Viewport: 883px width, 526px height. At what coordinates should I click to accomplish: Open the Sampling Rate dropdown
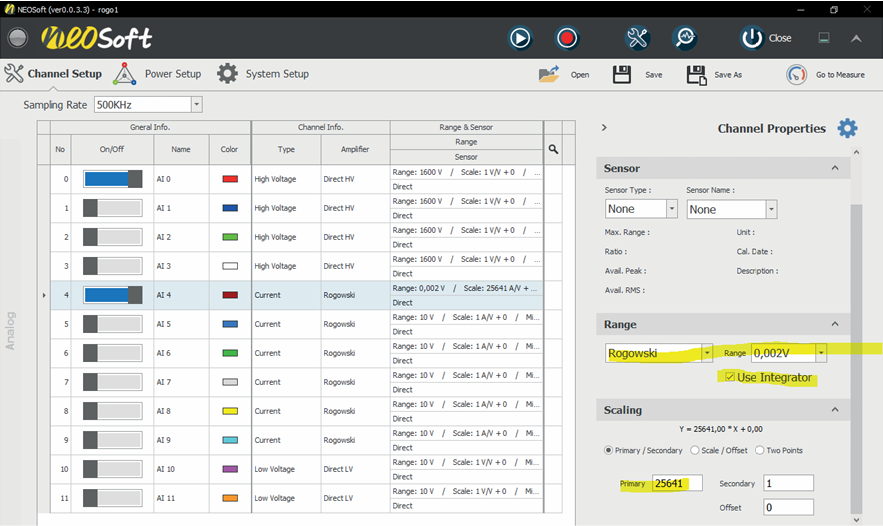coord(197,105)
